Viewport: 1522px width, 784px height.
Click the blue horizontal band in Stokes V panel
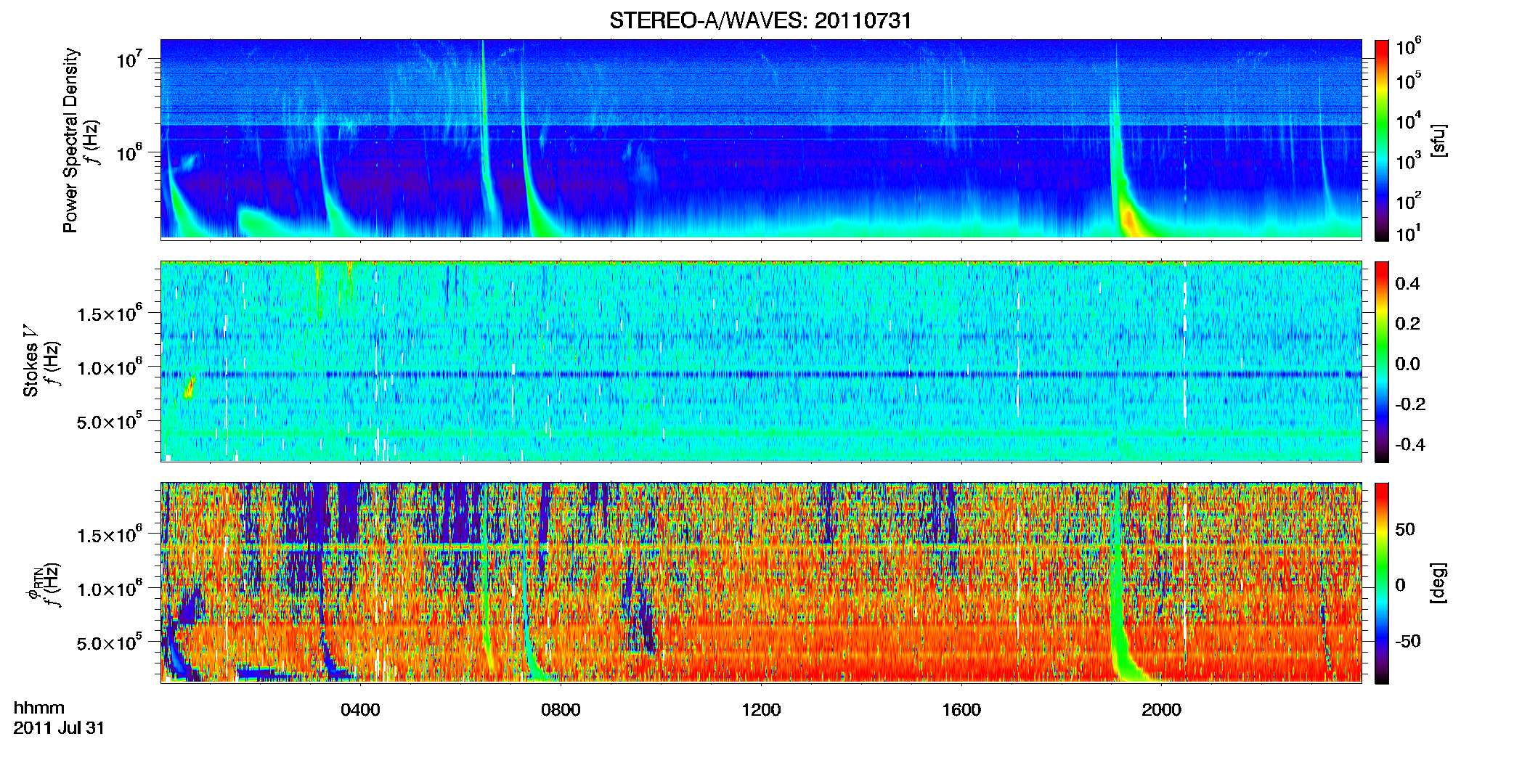tap(761, 375)
